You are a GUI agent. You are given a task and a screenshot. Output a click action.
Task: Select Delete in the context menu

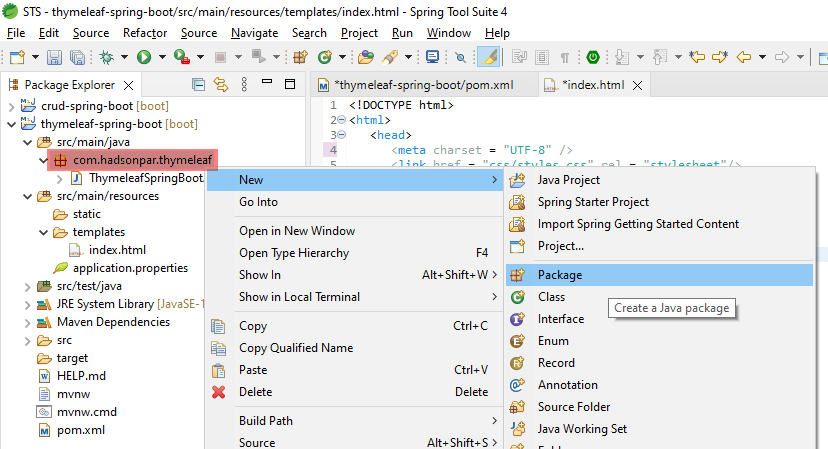[354, 392]
